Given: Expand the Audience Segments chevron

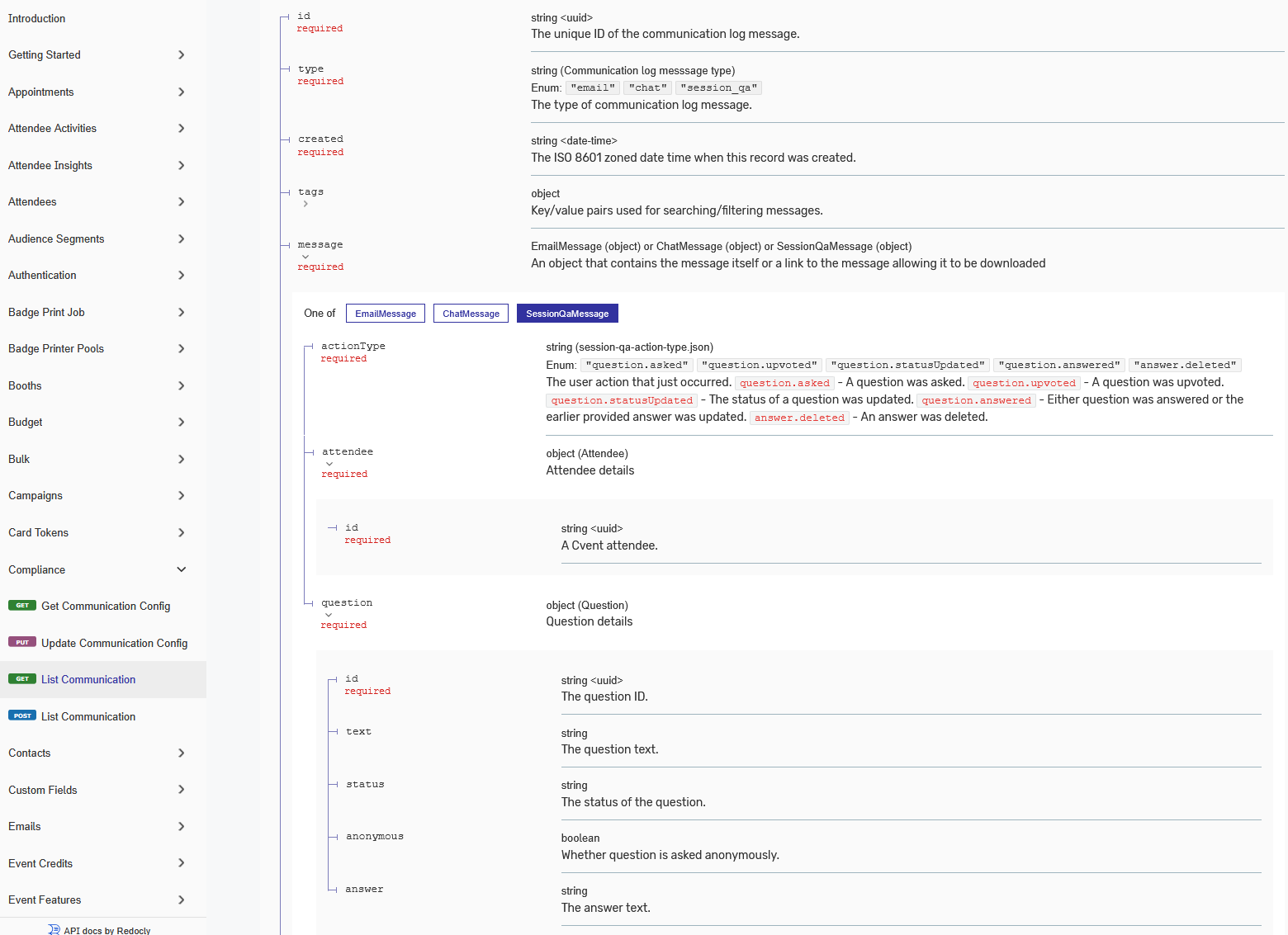Looking at the screenshot, I should (x=182, y=238).
